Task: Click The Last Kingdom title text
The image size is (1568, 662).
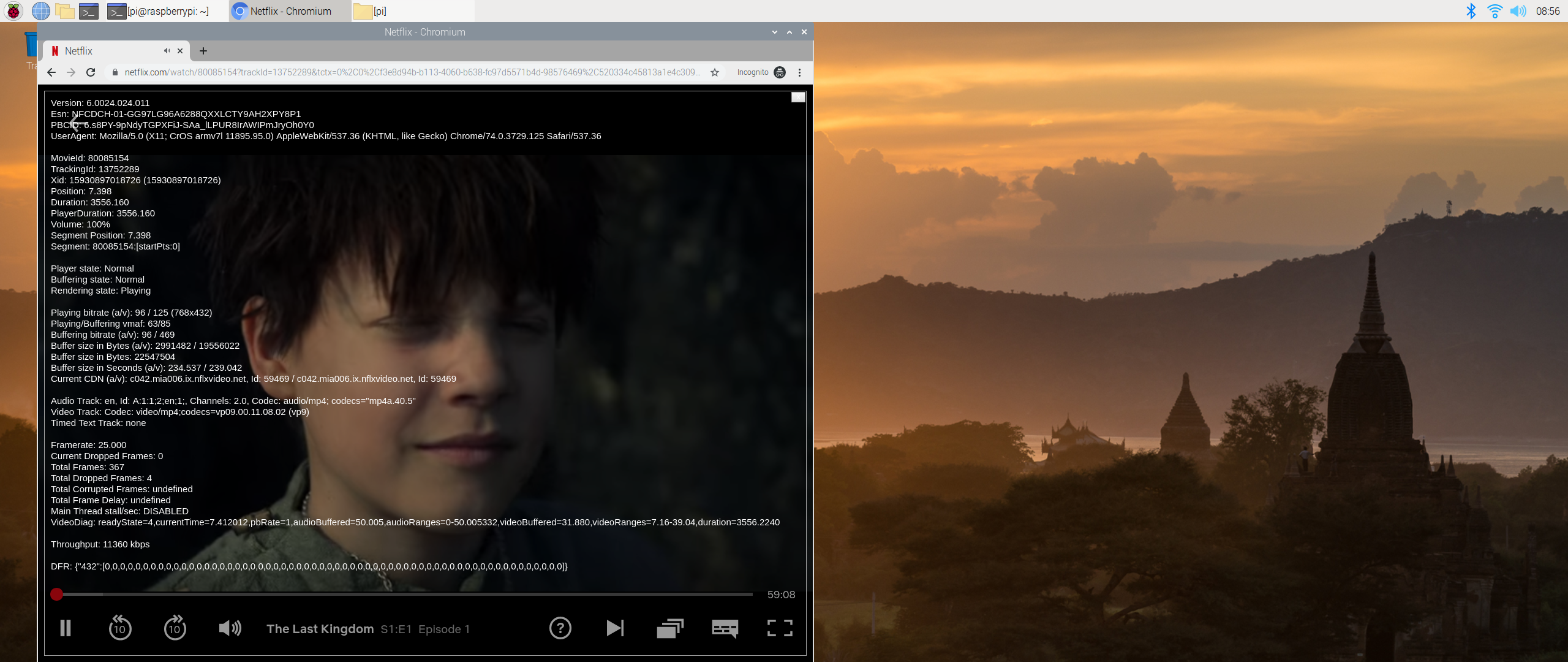Action: pyautogui.click(x=320, y=629)
